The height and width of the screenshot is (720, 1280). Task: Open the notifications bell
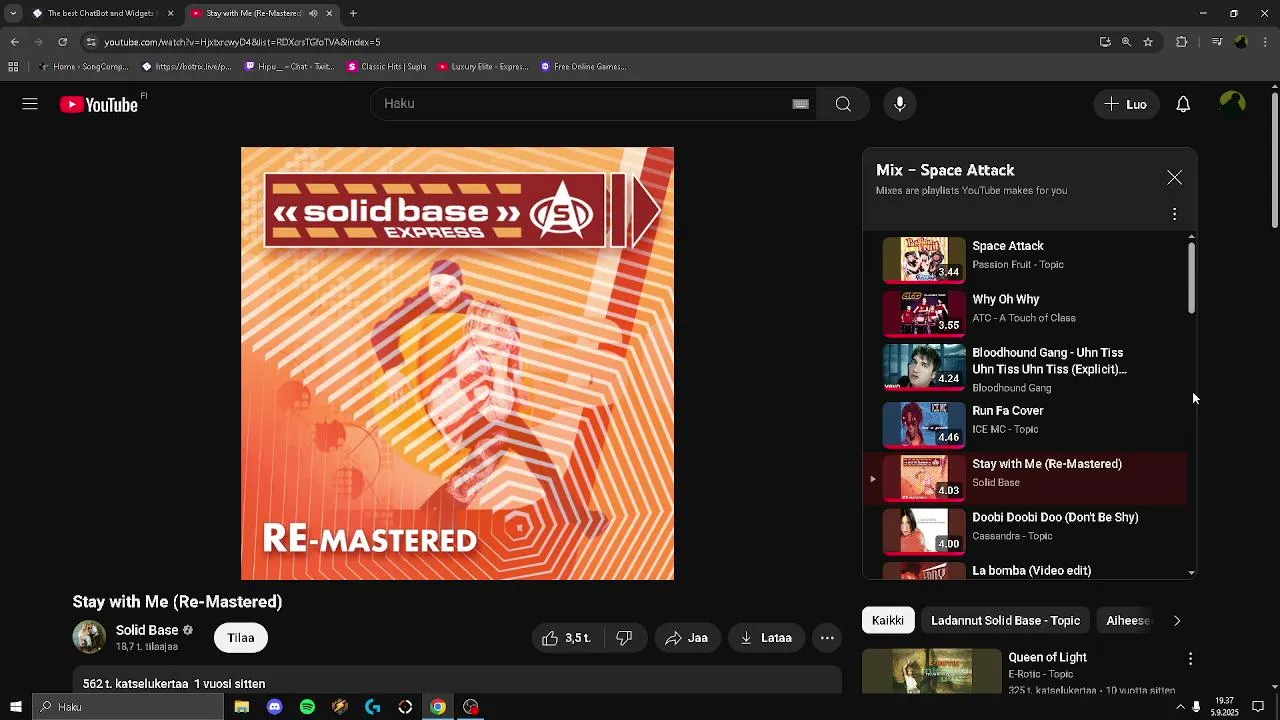pos(1183,104)
